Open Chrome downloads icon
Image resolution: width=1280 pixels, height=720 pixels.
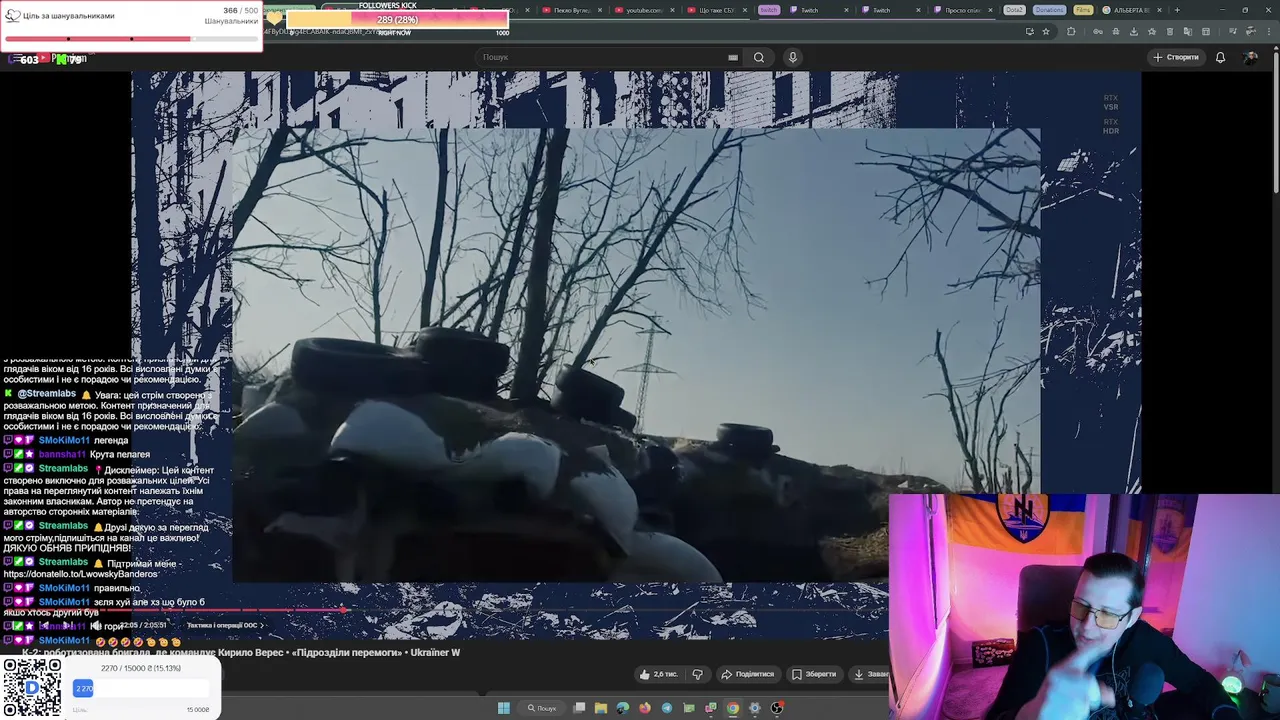(1134, 31)
